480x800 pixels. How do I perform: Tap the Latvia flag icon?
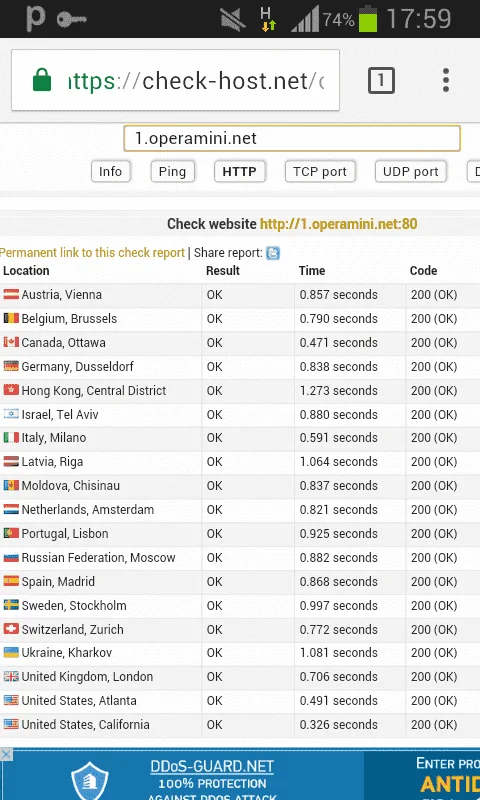[11, 461]
